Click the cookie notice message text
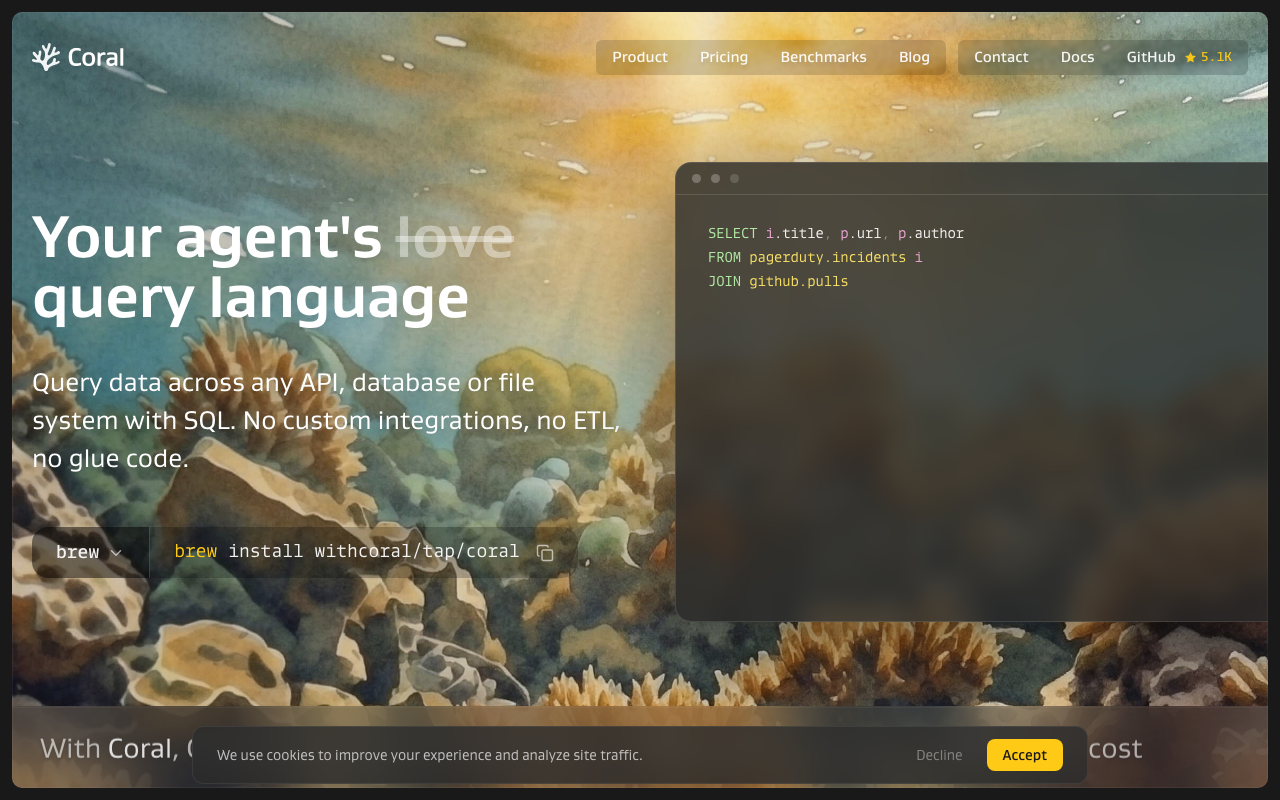This screenshot has width=1280, height=800. click(429, 755)
